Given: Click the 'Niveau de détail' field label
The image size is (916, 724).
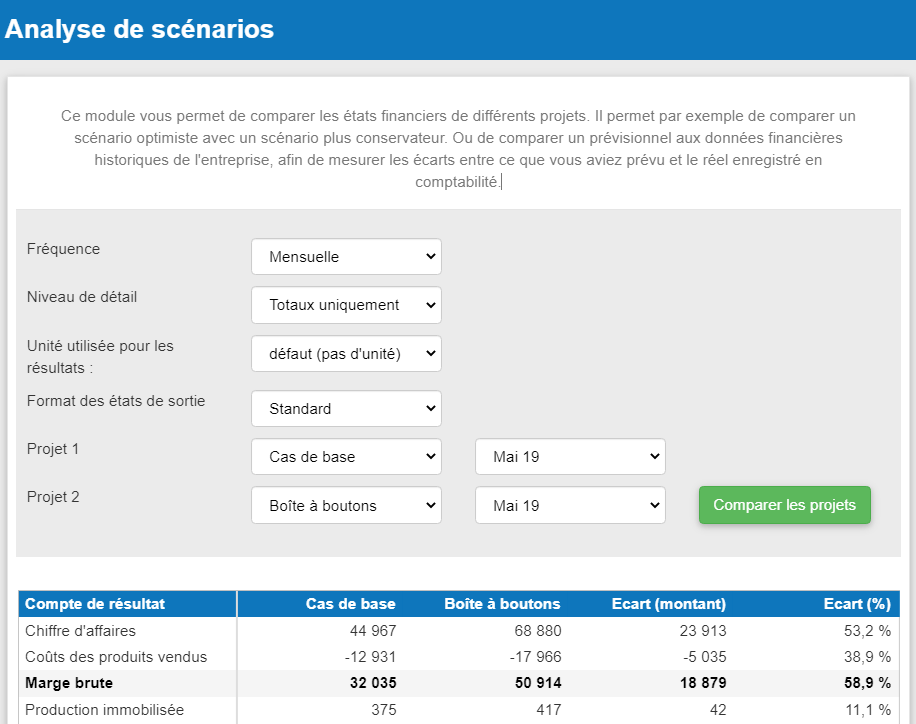Looking at the screenshot, I should [82, 297].
